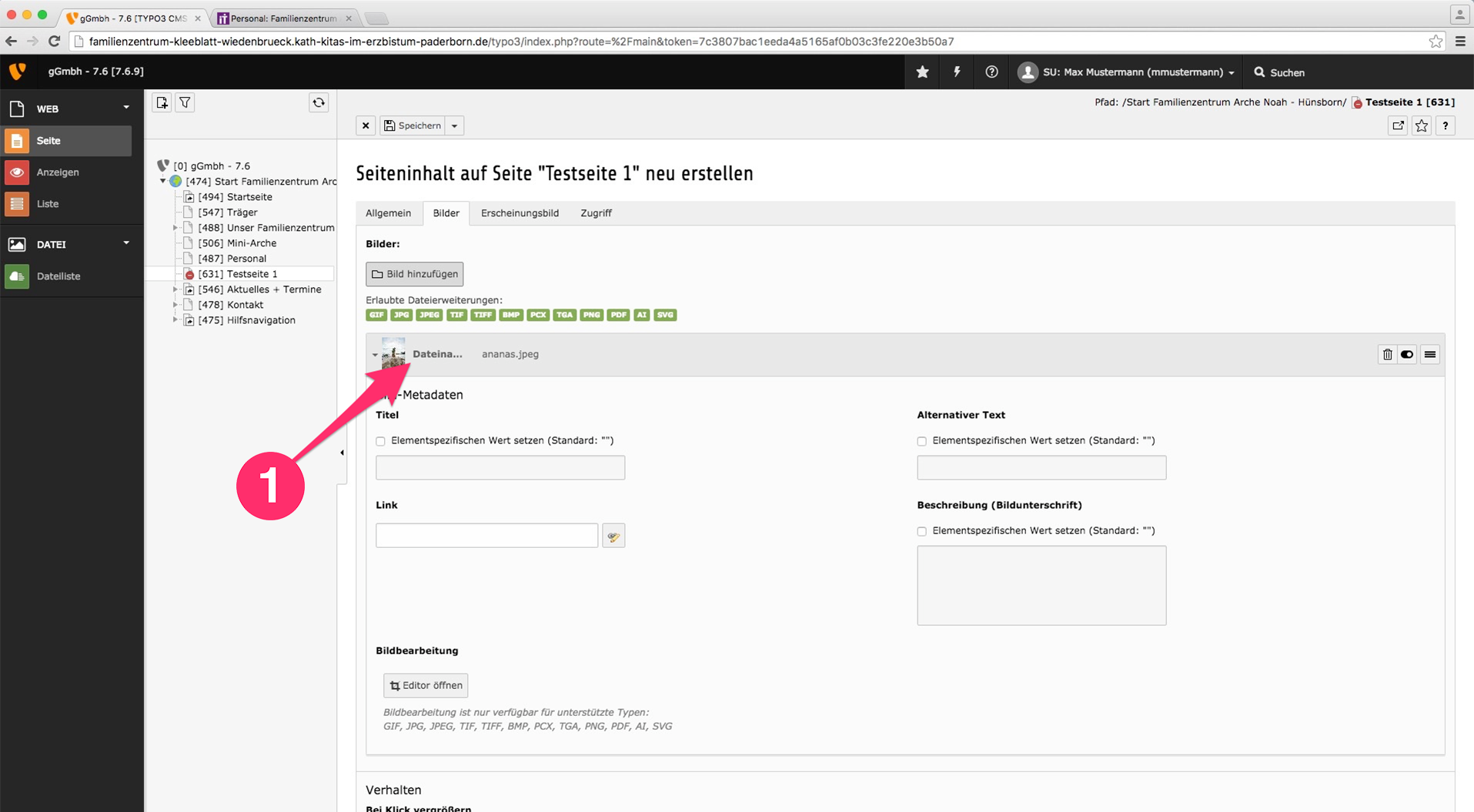Open the link wizard next to Link field
Viewport: 1474px width, 812px height.
coord(613,536)
